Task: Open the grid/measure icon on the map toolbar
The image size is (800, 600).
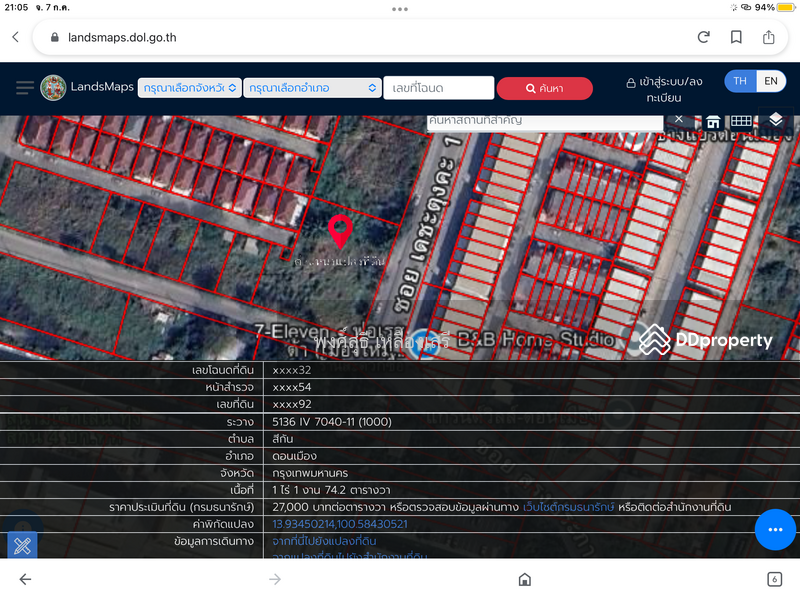Action: [x=741, y=121]
